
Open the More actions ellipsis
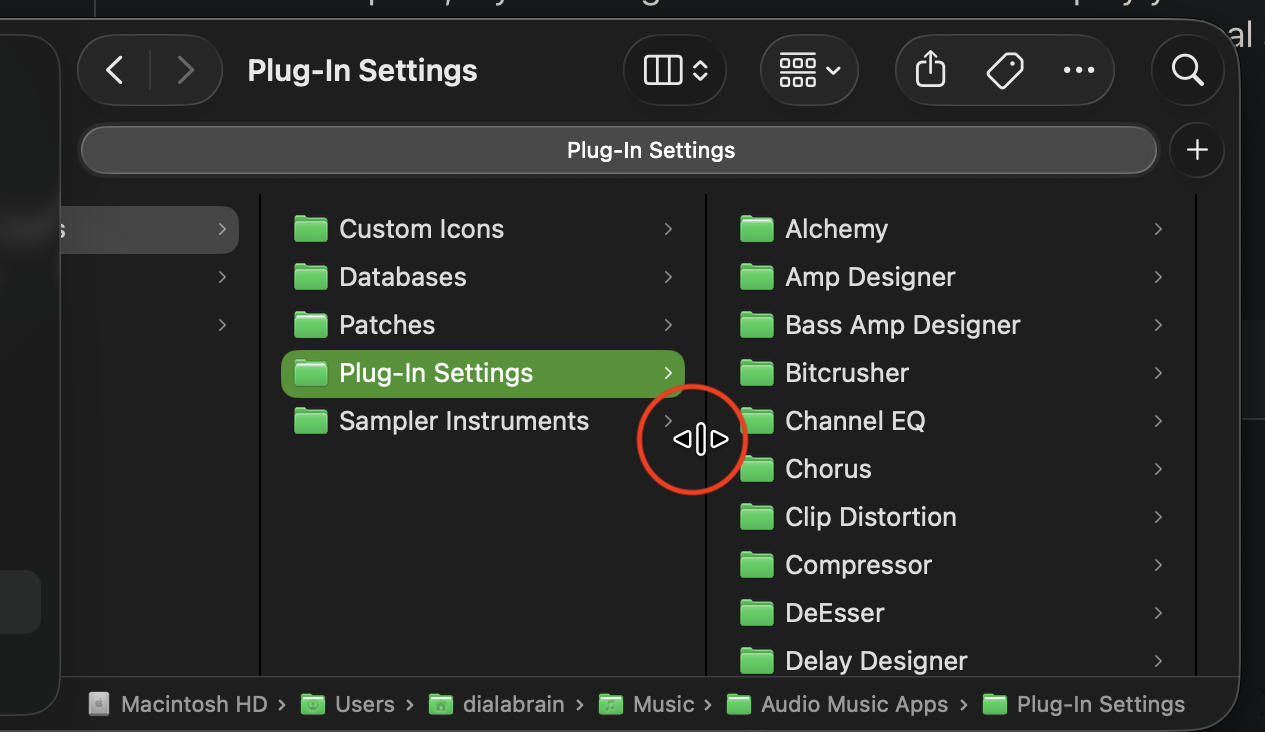[1078, 70]
